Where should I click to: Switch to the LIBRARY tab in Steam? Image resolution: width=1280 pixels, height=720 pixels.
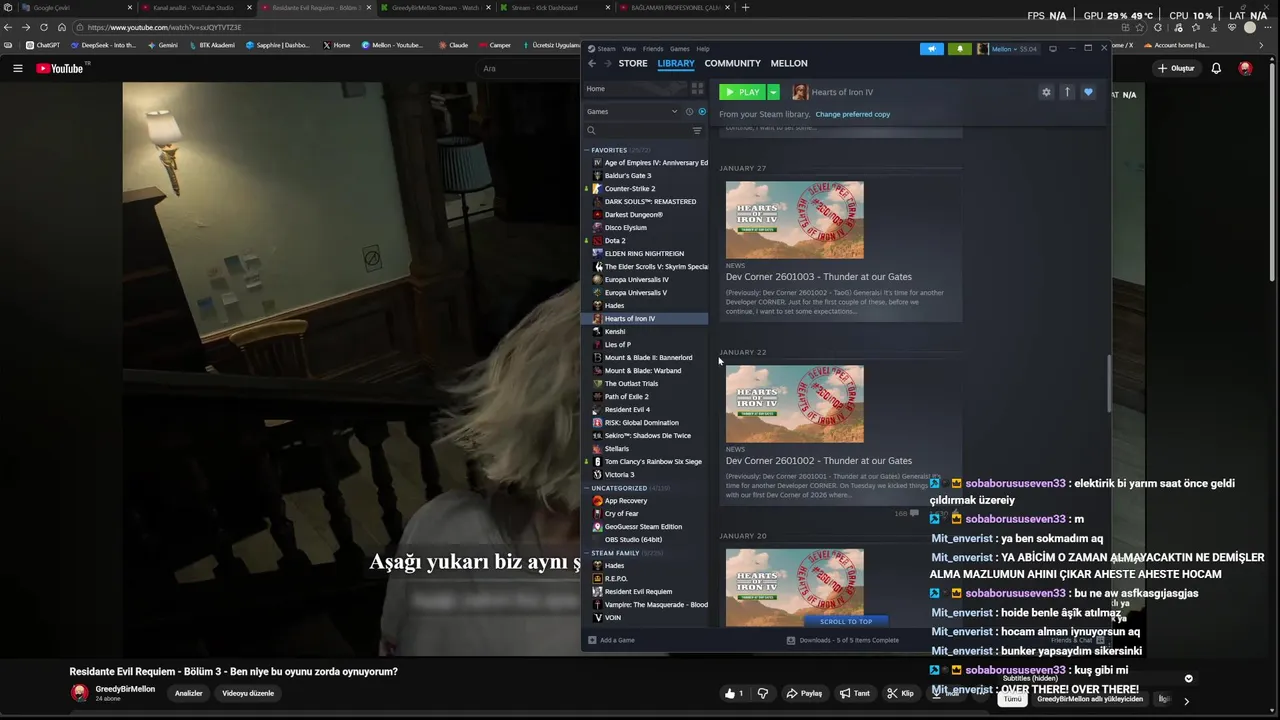point(676,63)
